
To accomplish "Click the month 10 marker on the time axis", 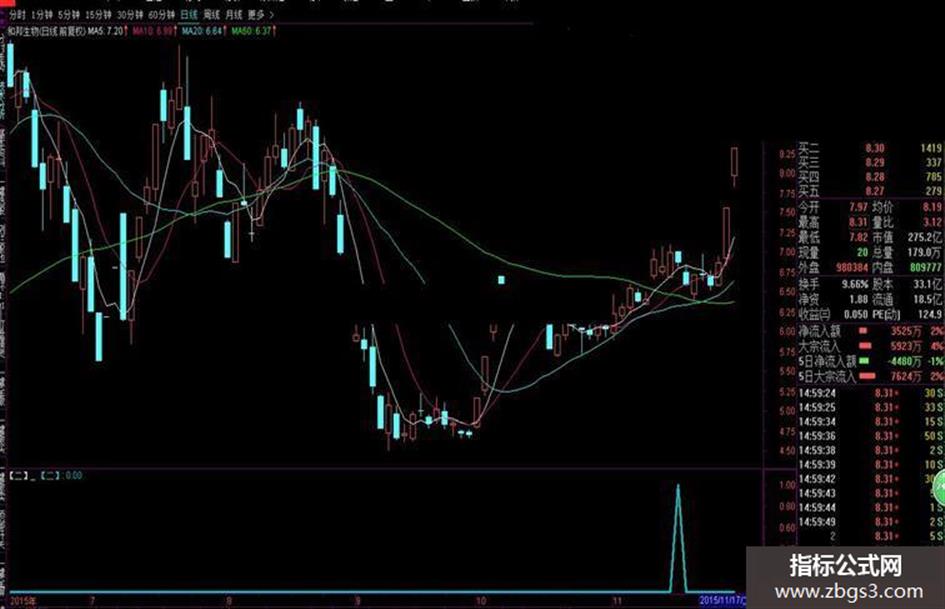I will point(481,601).
